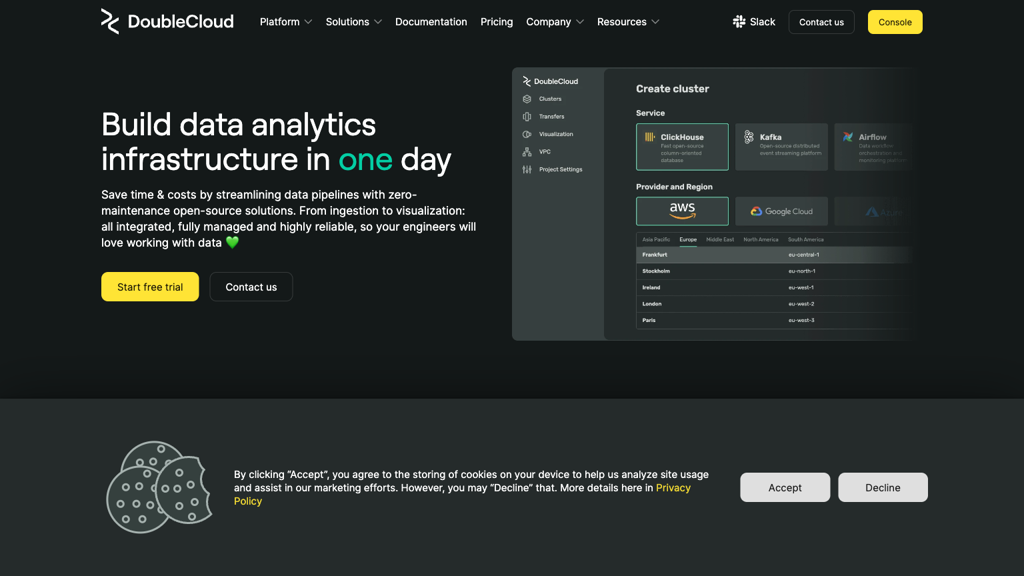This screenshot has width=1024, height=576.
Task: Click the DoubleCloud logo in header
Action: pos(167,21)
